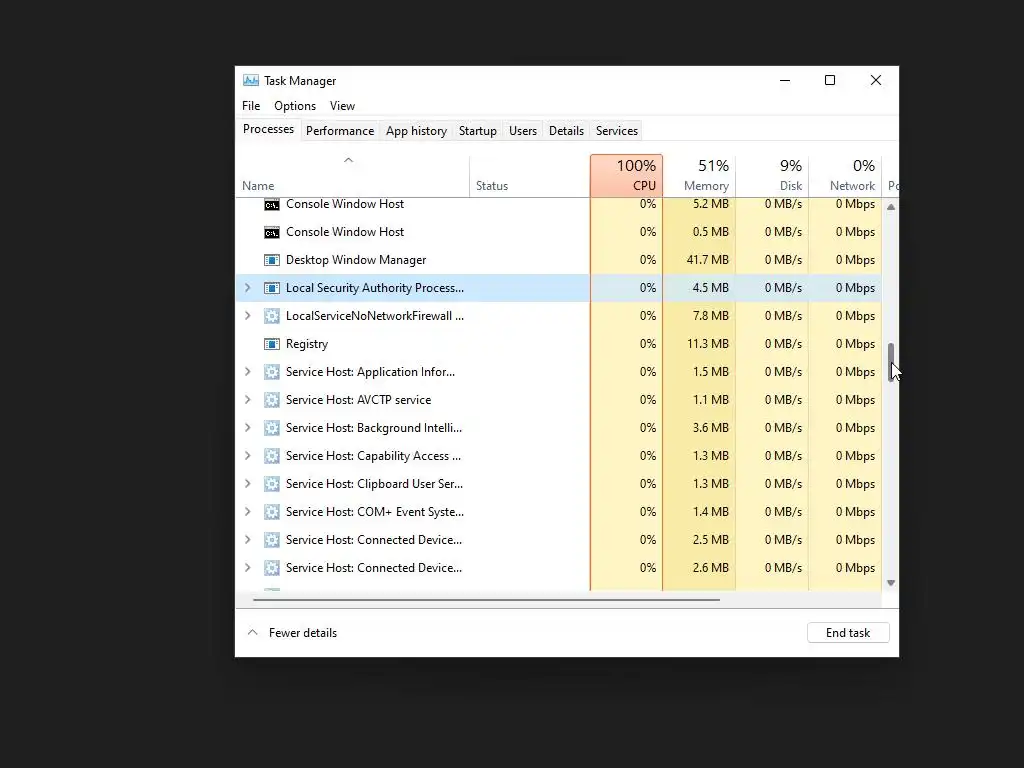1024x768 pixels.
Task: Open the Details tab
Action: 566,131
